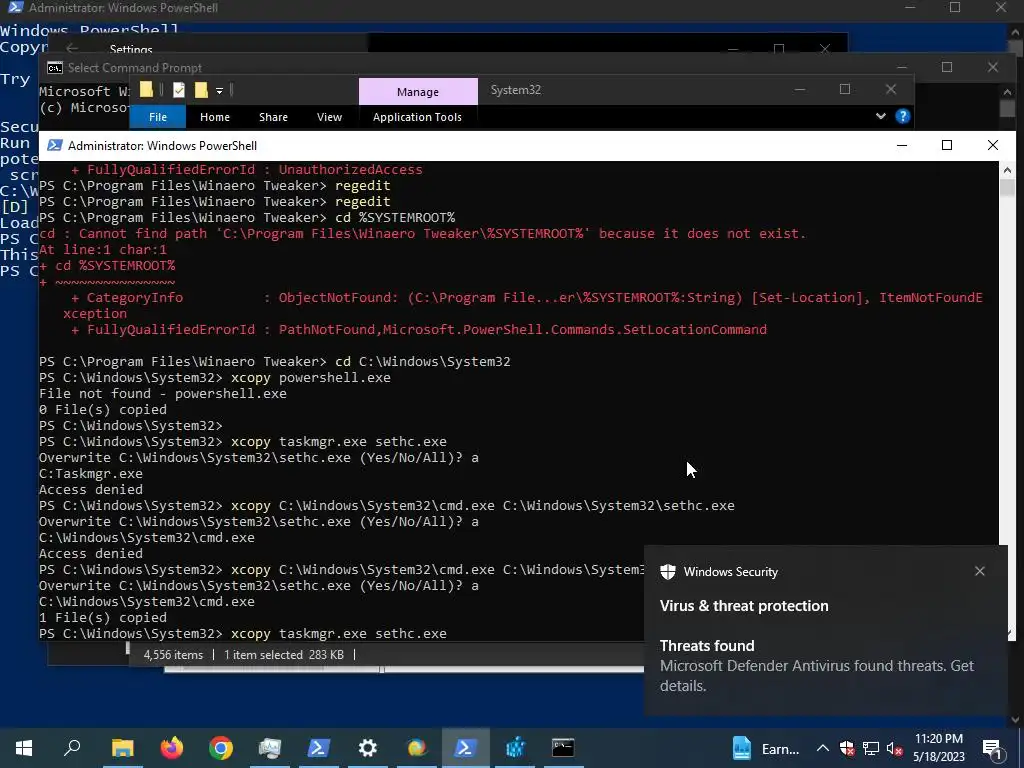Click the front PowerShell window title icon
1024x768 pixels.
tap(55, 145)
